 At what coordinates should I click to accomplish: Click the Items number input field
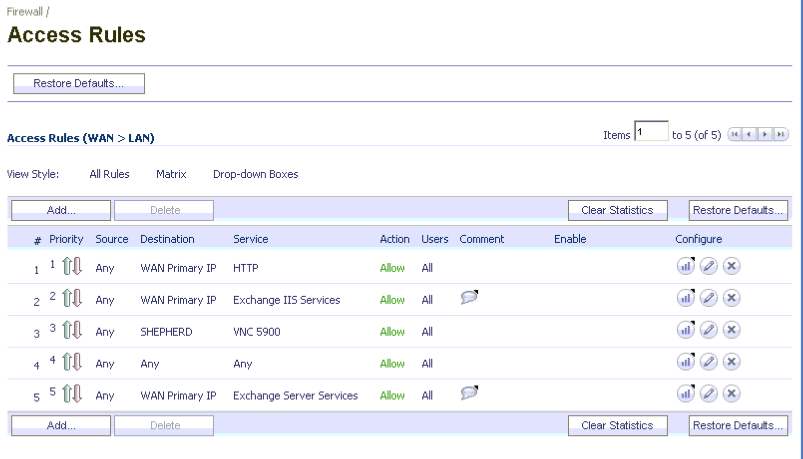651,131
